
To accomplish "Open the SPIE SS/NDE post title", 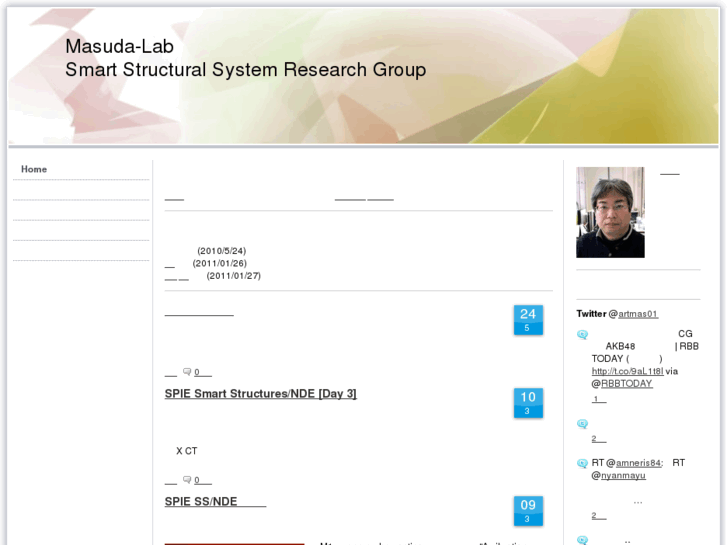I will pyautogui.click(x=215, y=501).
